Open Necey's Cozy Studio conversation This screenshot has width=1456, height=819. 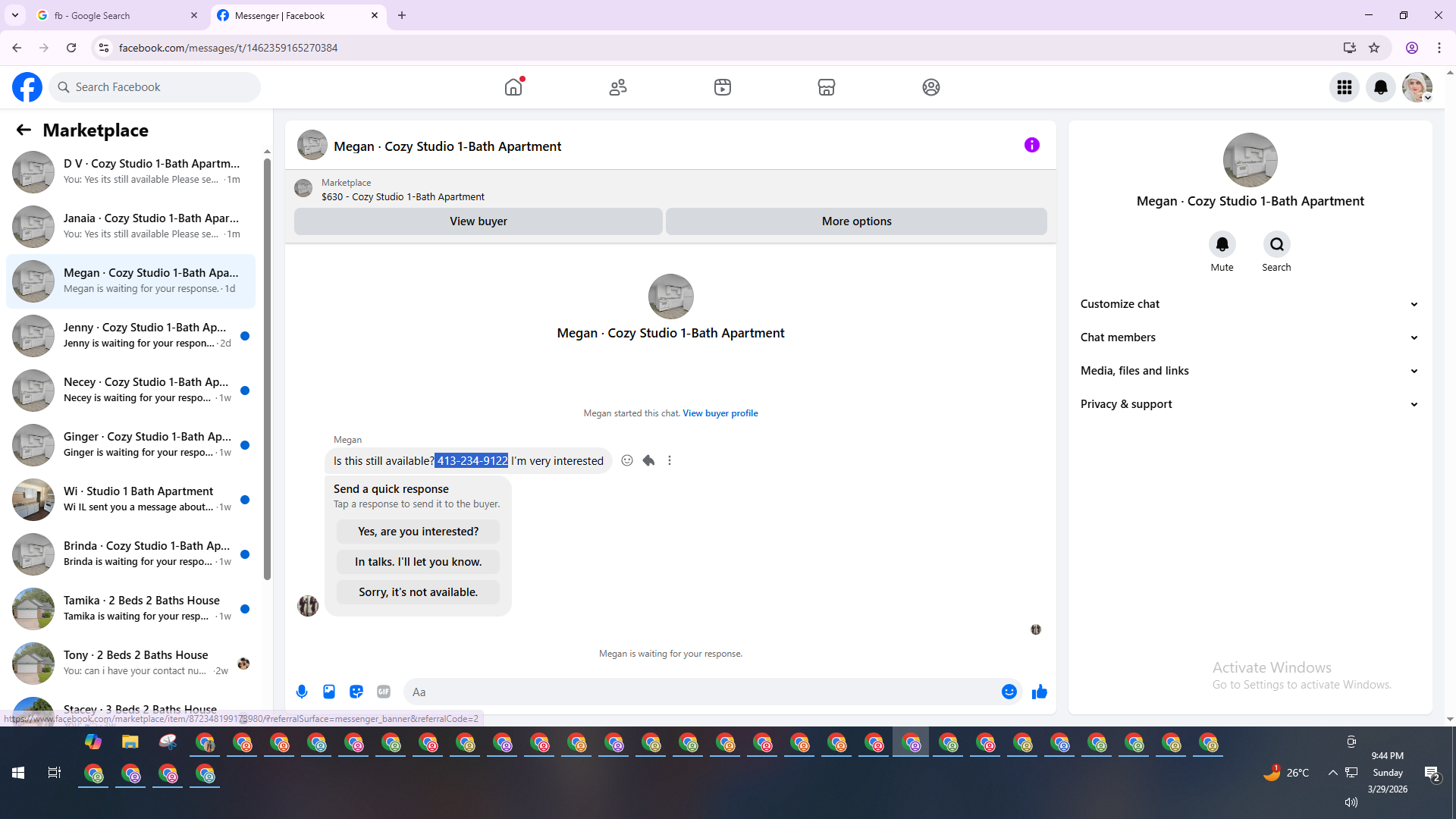click(131, 390)
